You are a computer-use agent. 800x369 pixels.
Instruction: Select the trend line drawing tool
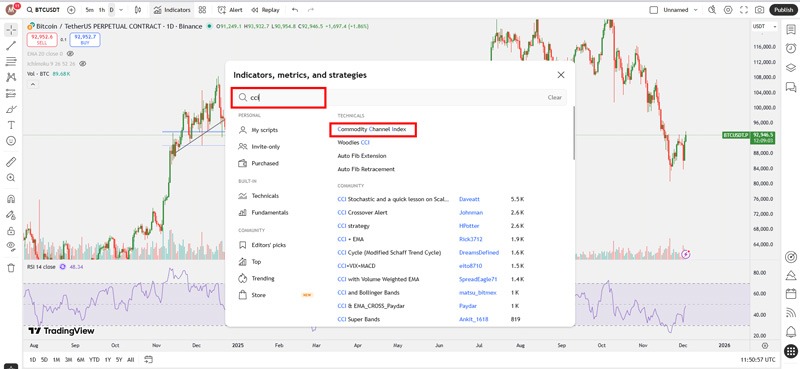pyautogui.click(x=11, y=45)
